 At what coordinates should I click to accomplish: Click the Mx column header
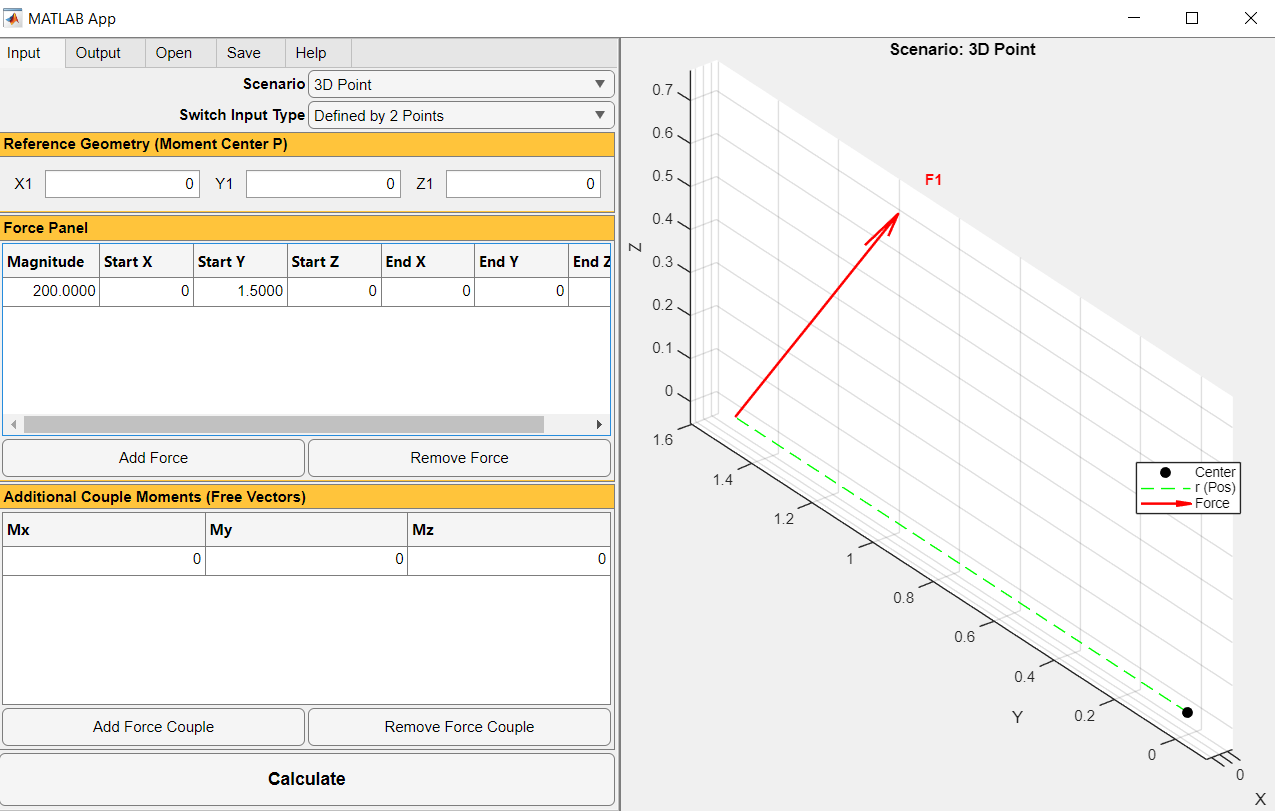[104, 530]
